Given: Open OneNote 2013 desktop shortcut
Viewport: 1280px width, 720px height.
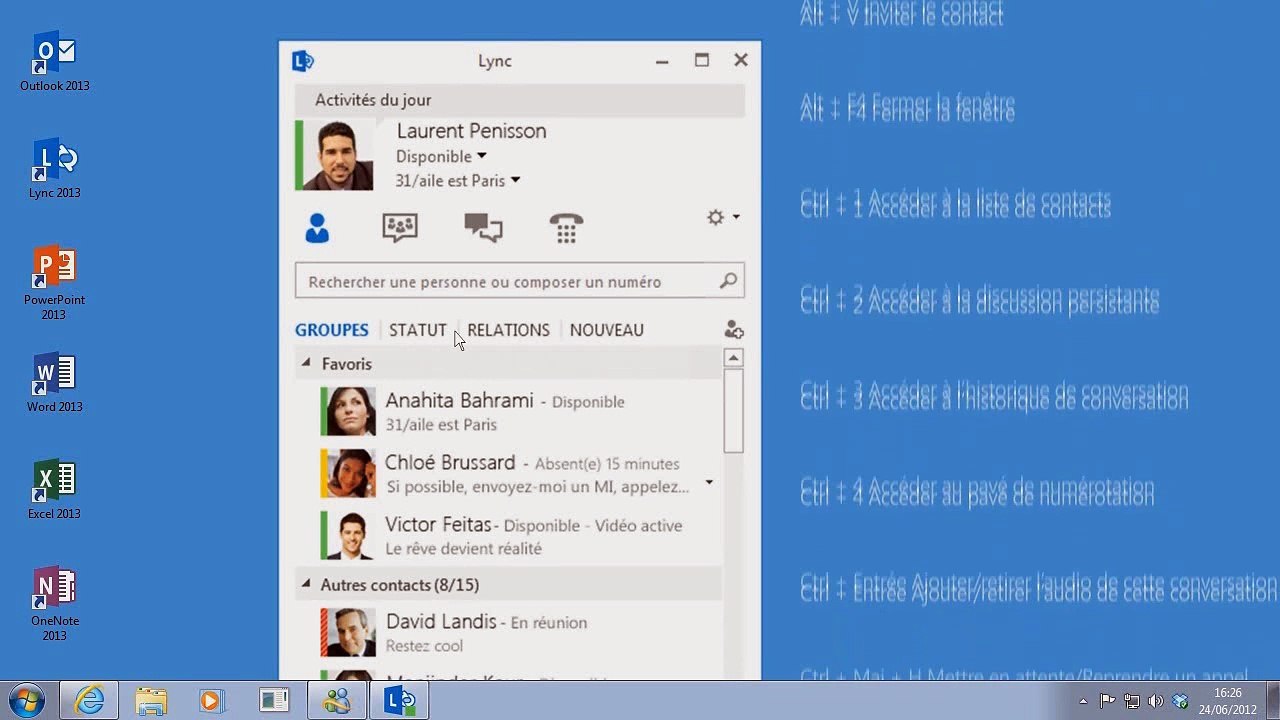Looking at the screenshot, I should pos(54,604).
